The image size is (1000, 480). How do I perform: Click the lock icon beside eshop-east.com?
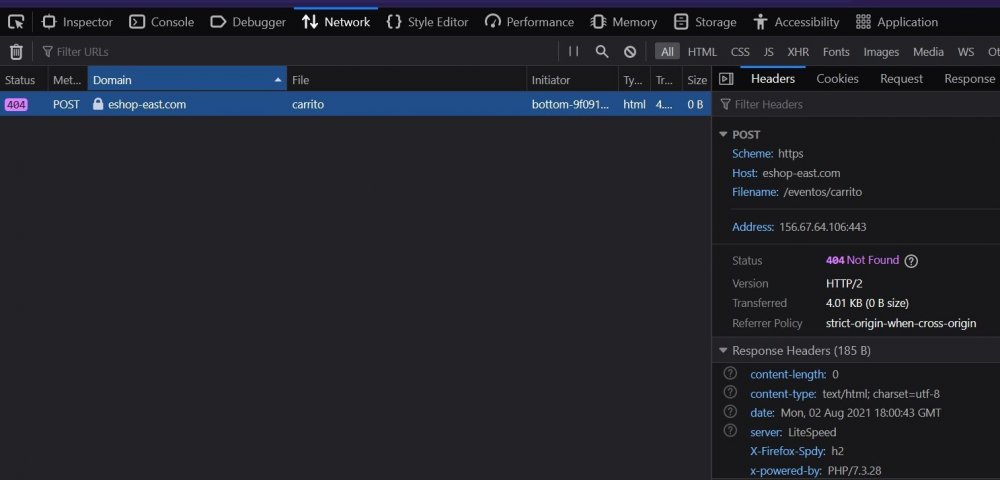pyautogui.click(x=98, y=103)
